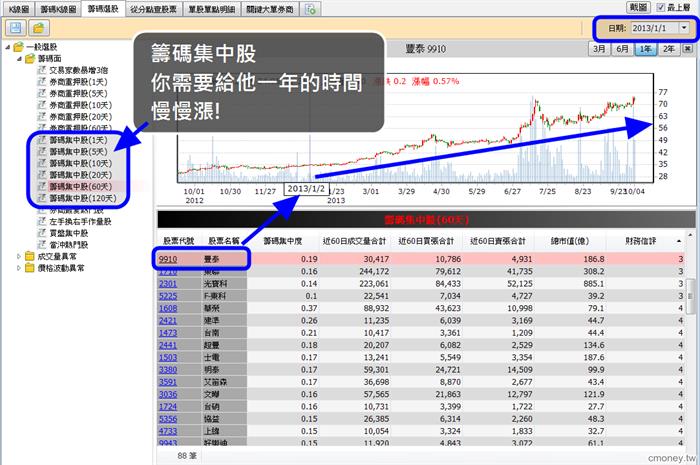Image resolution: width=700 pixels, height=465 pixels.
Task: Open stock code 9910 link
Action: coord(168,259)
